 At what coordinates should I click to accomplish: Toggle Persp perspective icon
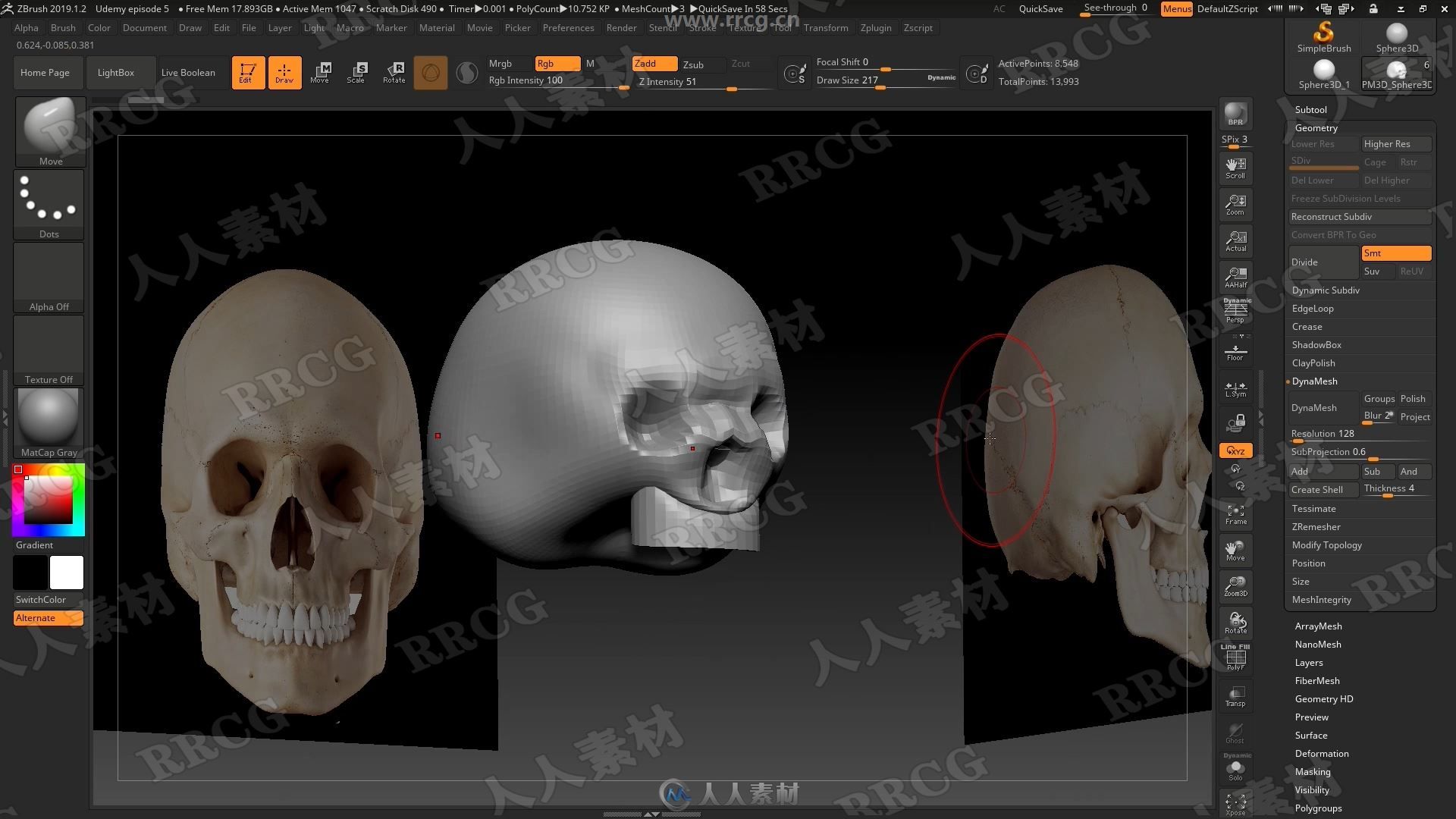(x=1235, y=311)
